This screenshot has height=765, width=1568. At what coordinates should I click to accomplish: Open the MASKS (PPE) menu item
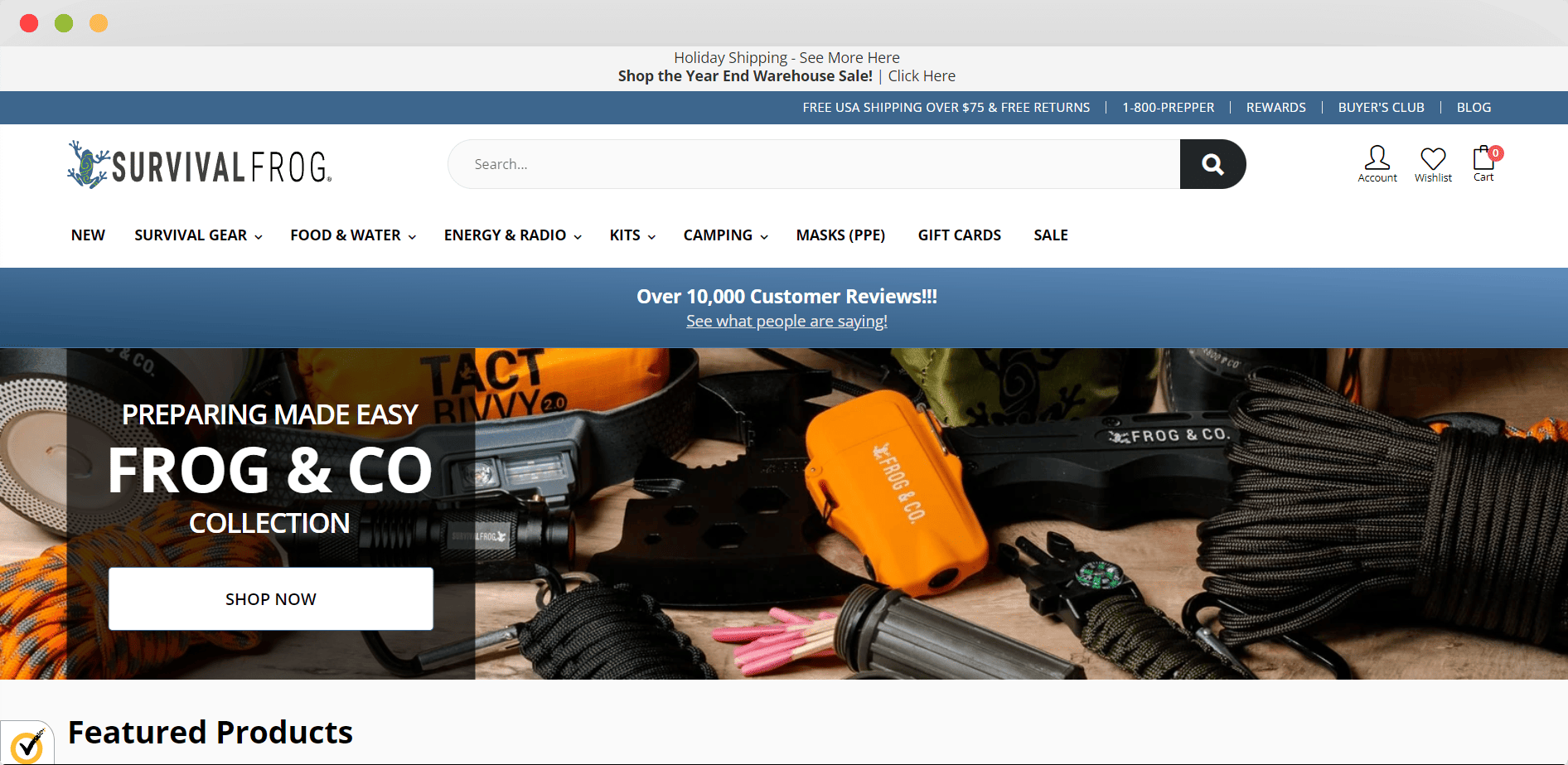840,235
